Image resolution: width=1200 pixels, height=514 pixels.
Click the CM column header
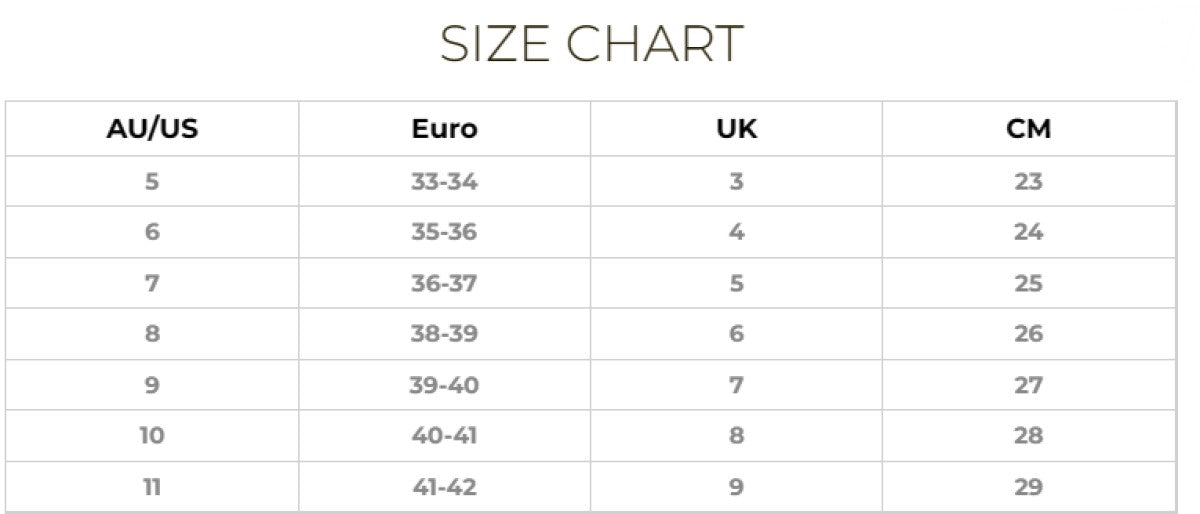click(1029, 129)
